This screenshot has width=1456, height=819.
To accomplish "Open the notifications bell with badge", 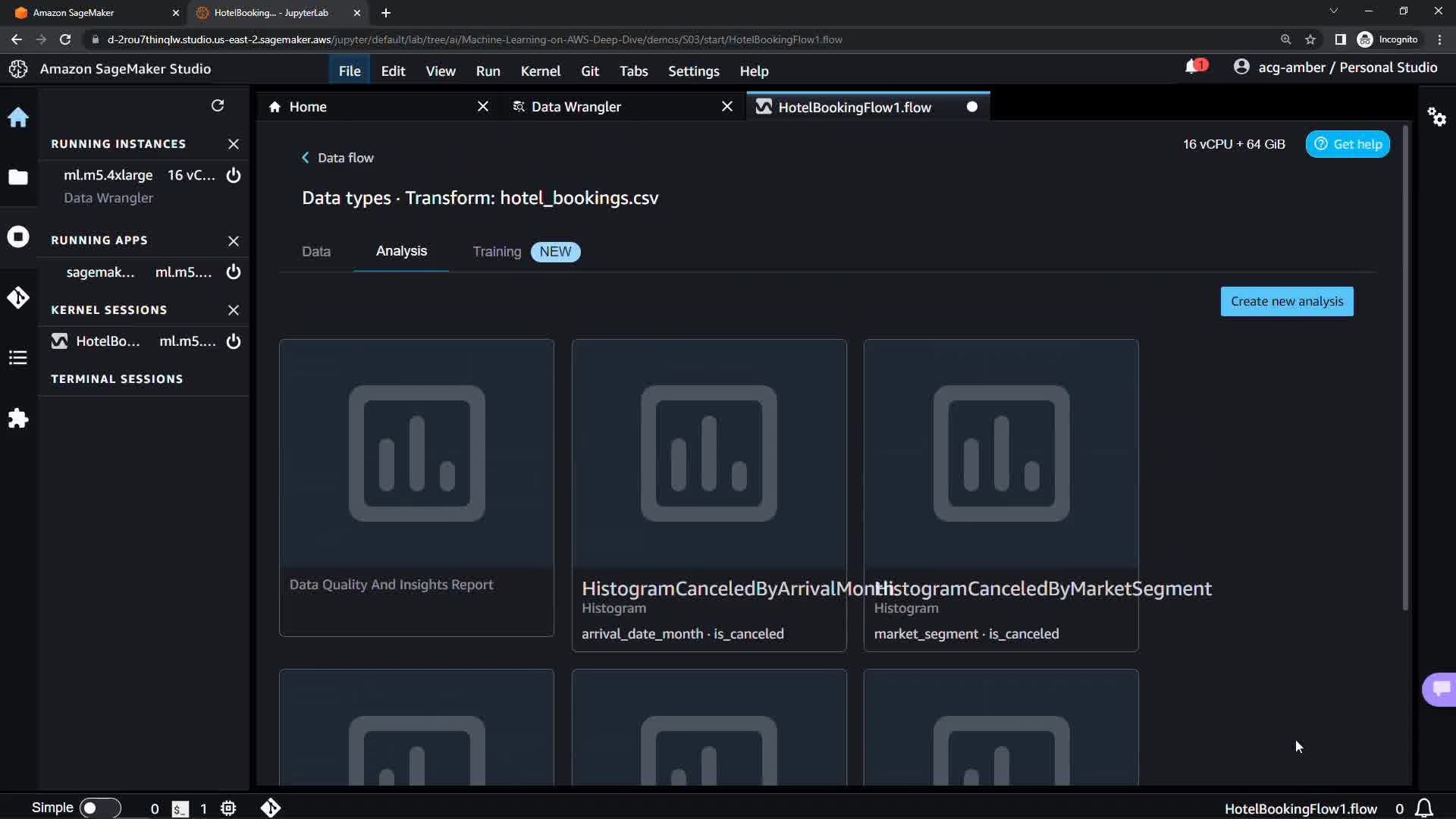I will pyautogui.click(x=1193, y=67).
